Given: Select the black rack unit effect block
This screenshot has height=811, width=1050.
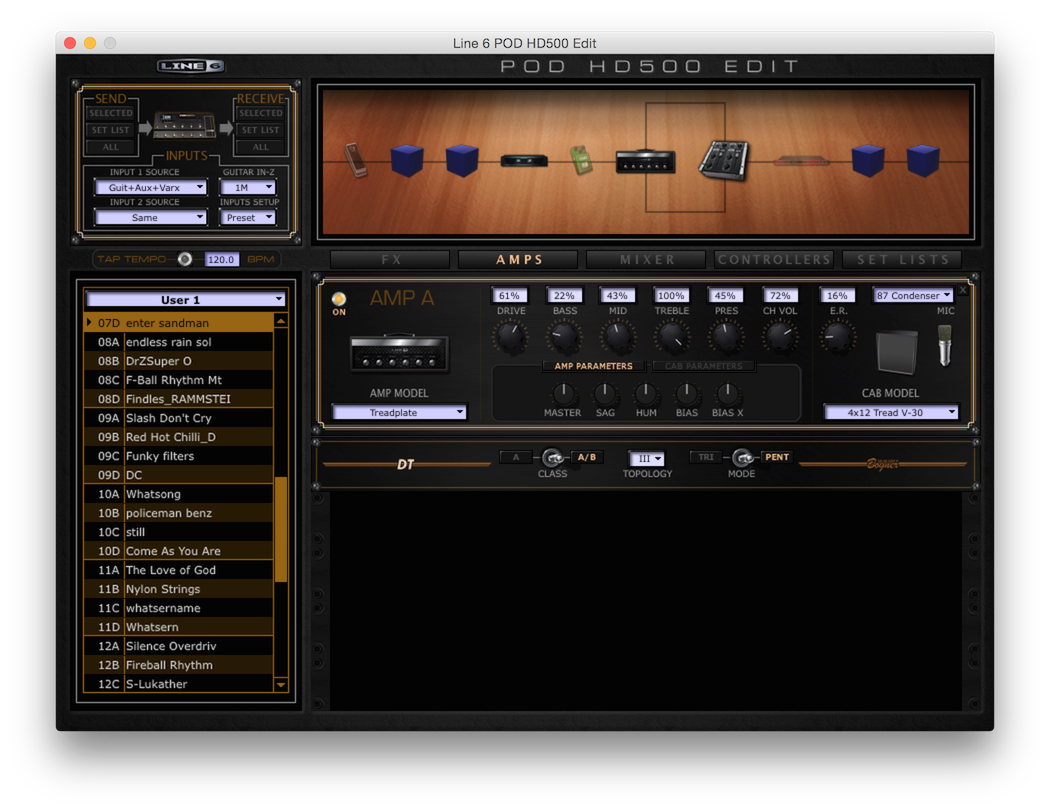Looking at the screenshot, I should click(524, 161).
